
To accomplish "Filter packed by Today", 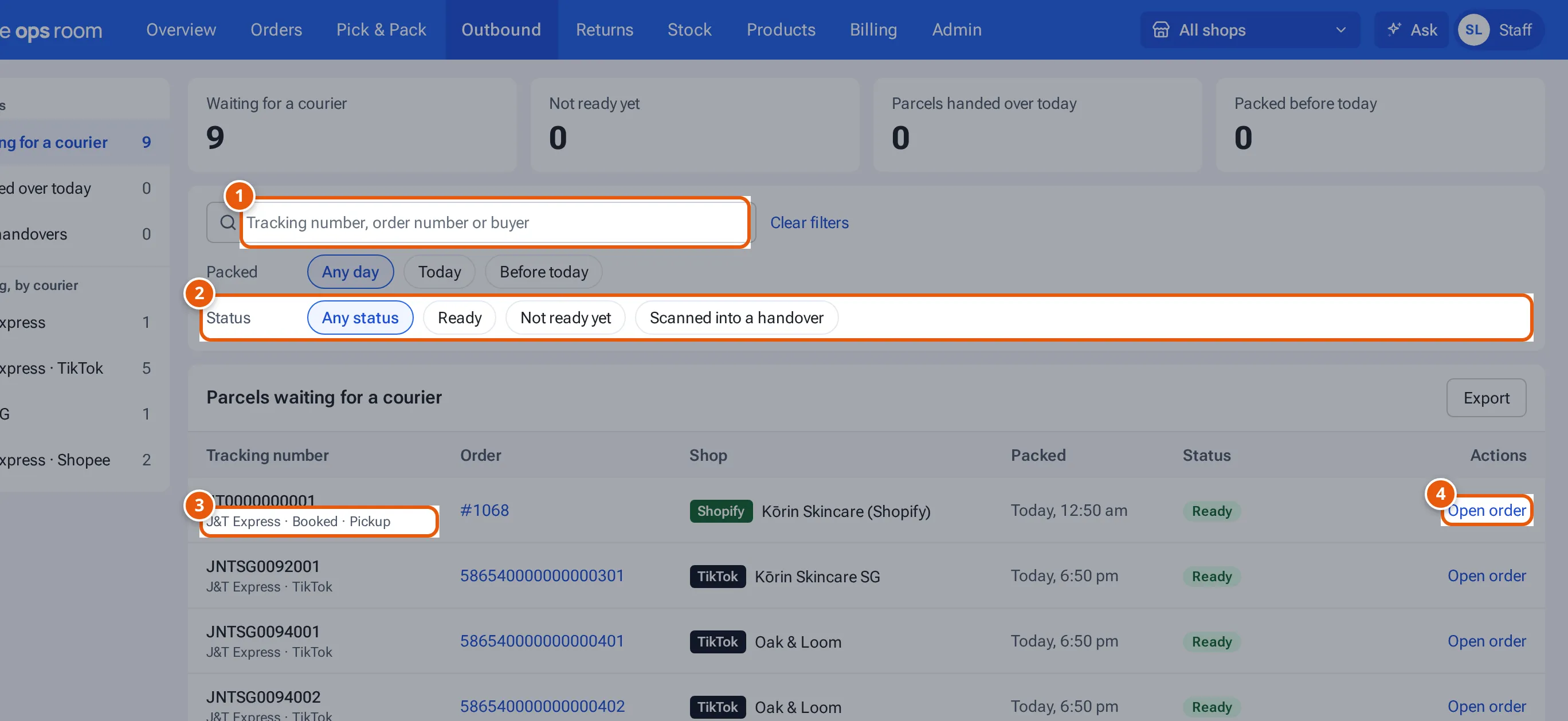I will [x=439, y=272].
